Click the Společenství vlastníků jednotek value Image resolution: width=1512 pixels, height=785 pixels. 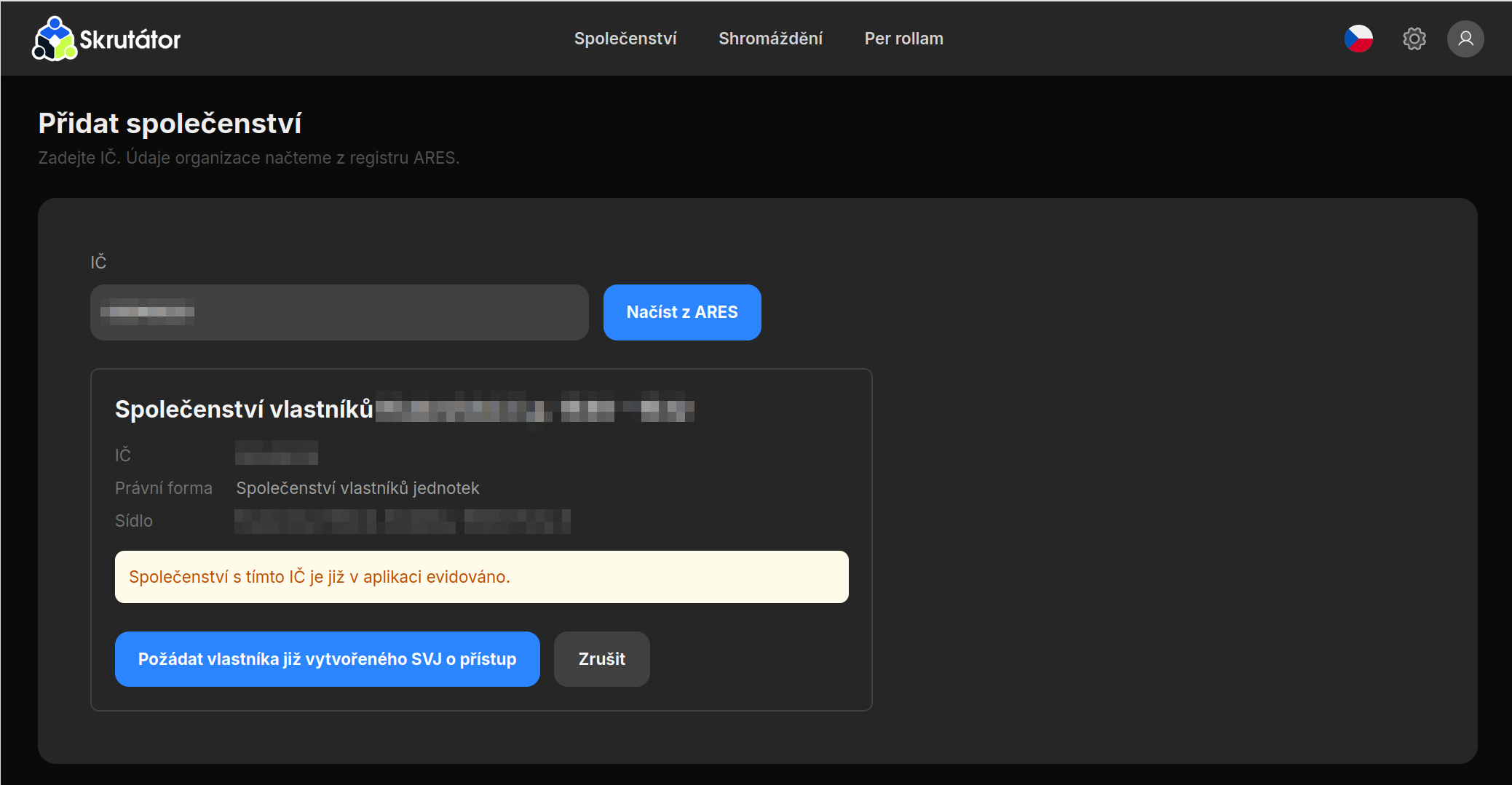click(357, 488)
